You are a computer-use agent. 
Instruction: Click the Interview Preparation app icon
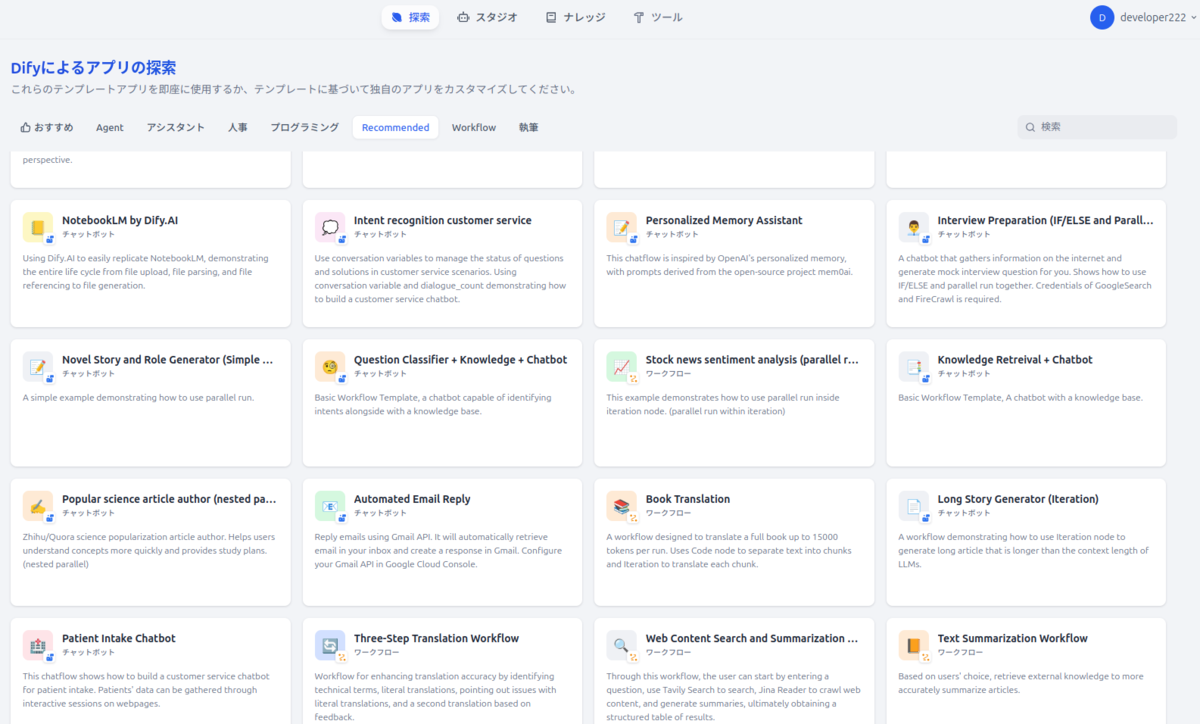point(914,227)
